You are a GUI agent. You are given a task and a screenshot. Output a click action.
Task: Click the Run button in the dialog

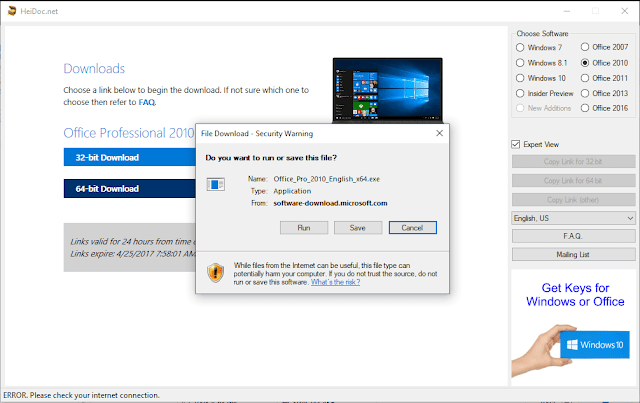[x=304, y=228]
